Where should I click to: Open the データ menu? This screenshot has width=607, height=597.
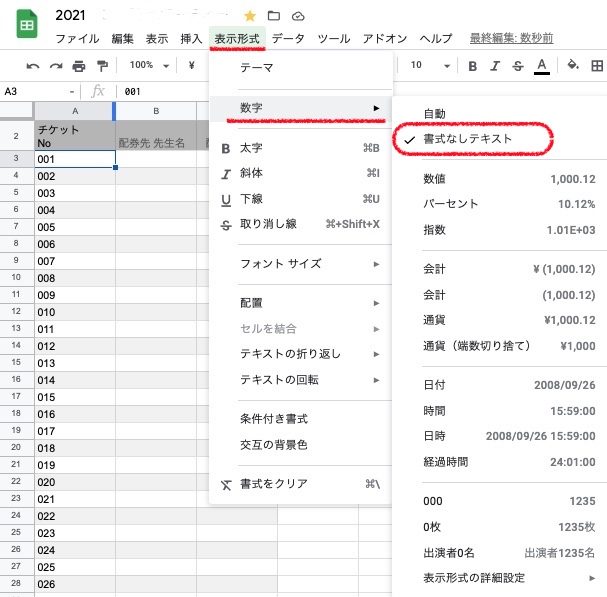coord(288,38)
